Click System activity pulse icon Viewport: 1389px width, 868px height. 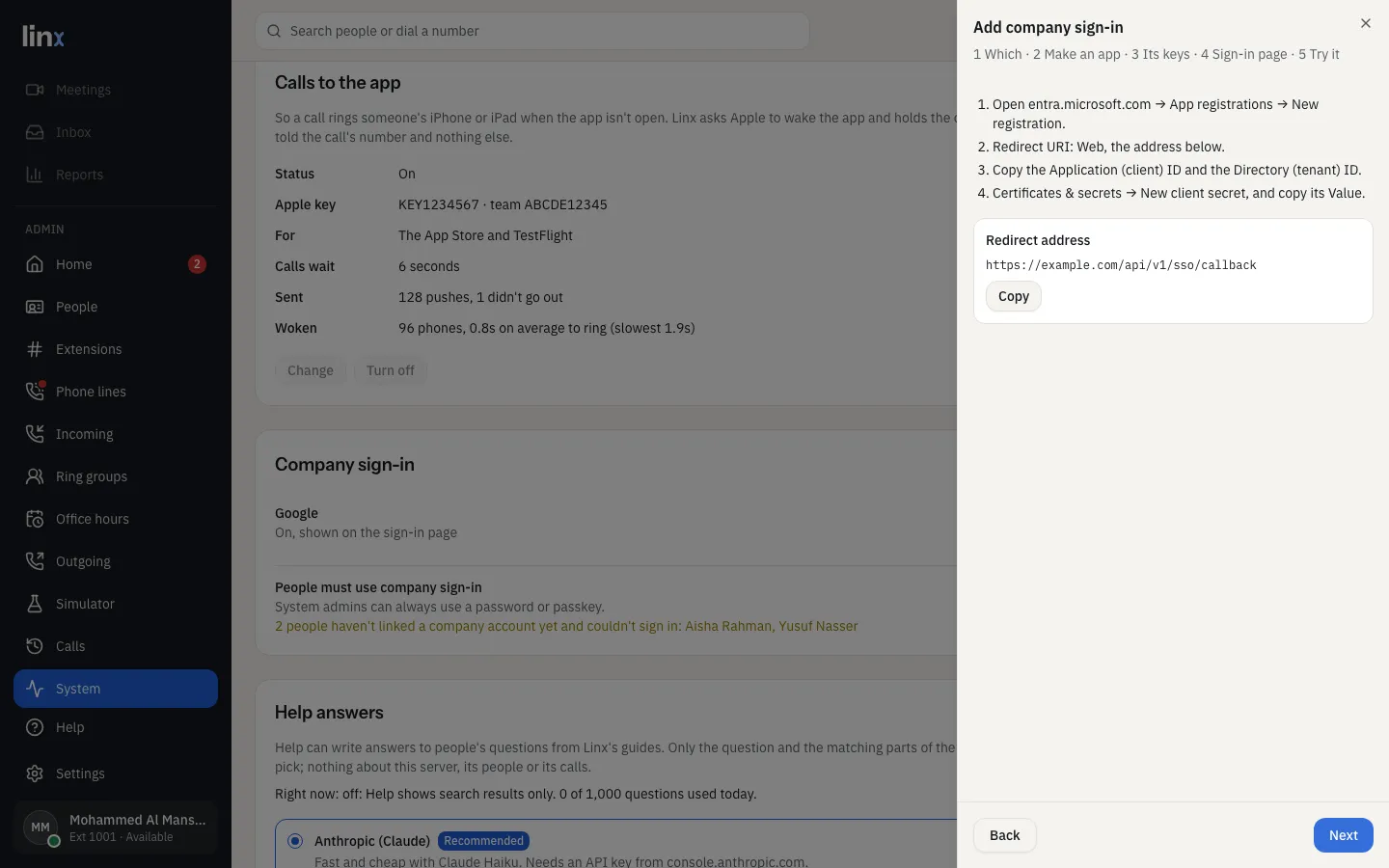pos(35,689)
